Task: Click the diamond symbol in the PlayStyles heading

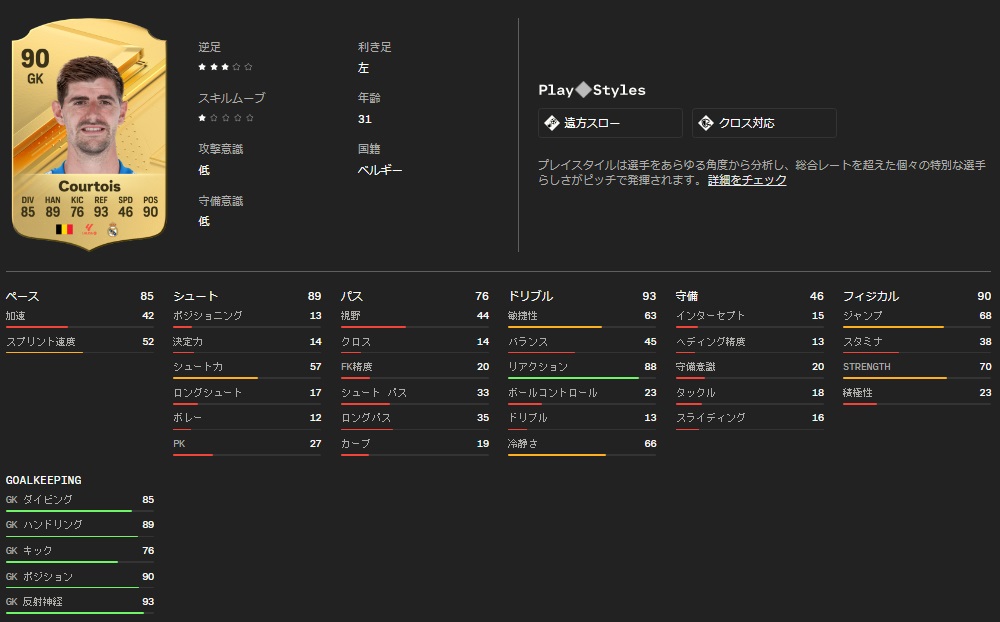Action: click(583, 90)
